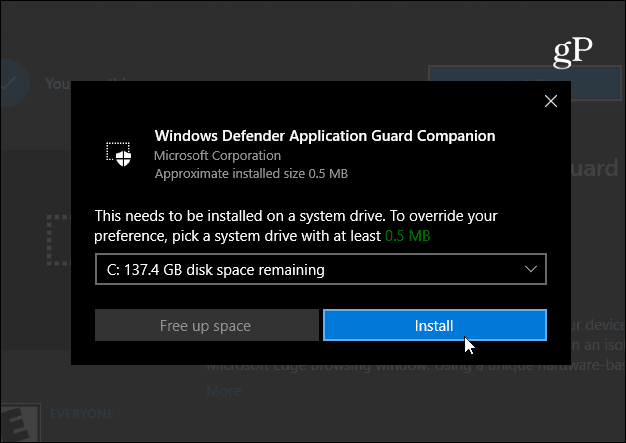Click the ESRB rating icon in background

click(x=20, y=423)
